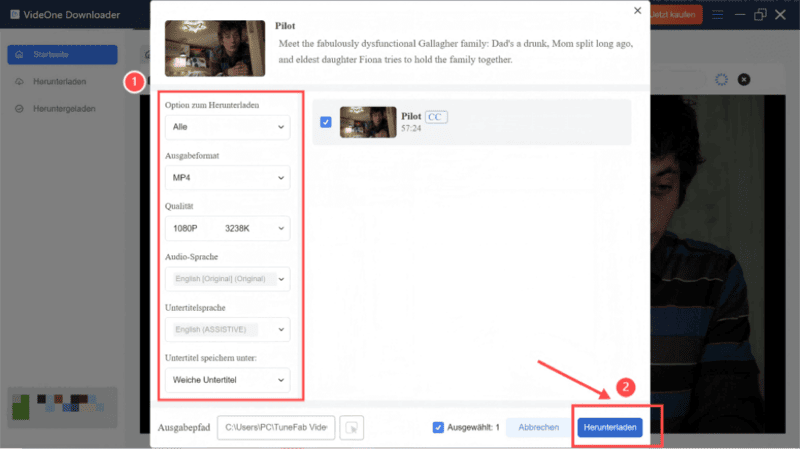Open the hamburger menu in title bar
The width and height of the screenshot is (800, 449).
[x=718, y=15]
